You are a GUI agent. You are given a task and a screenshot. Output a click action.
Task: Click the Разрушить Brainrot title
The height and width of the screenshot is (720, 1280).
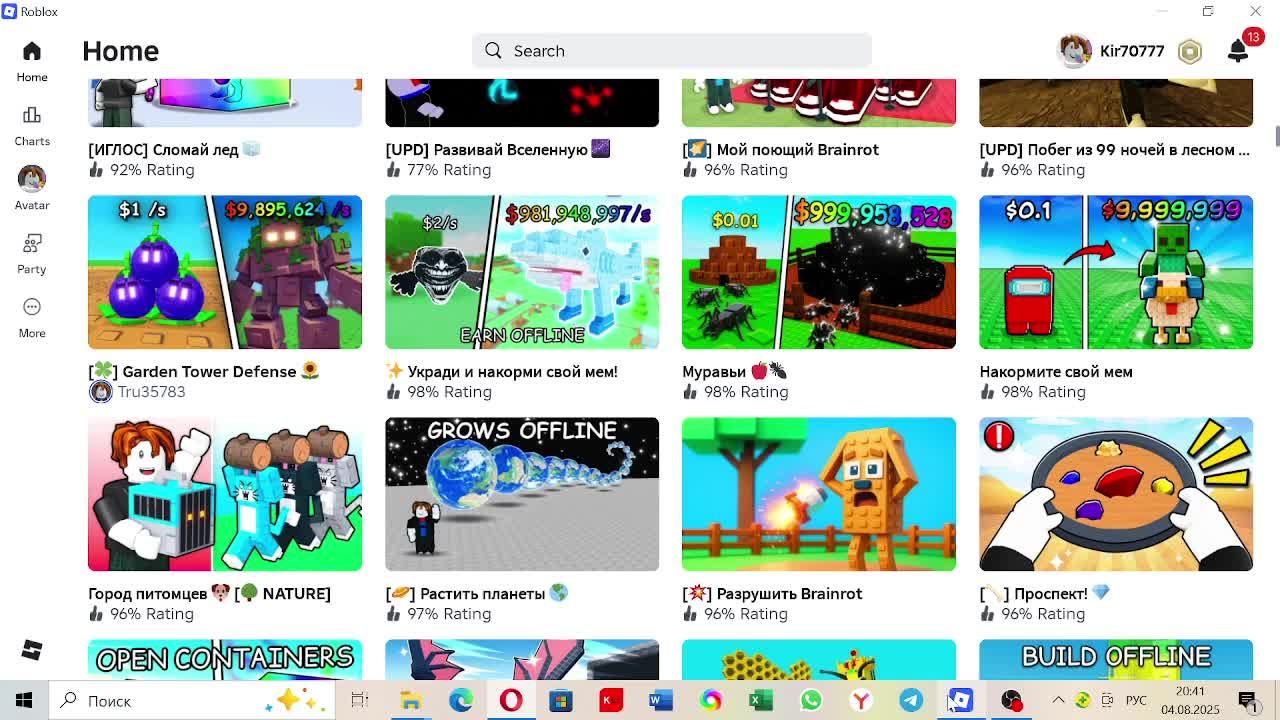(x=772, y=593)
